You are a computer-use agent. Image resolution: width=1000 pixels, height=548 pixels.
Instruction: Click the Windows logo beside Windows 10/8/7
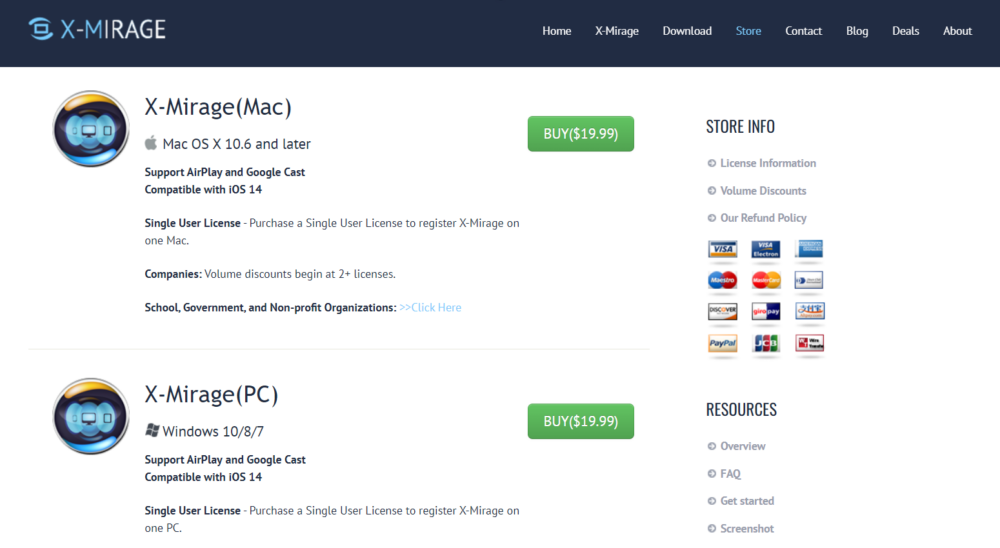point(152,431)
